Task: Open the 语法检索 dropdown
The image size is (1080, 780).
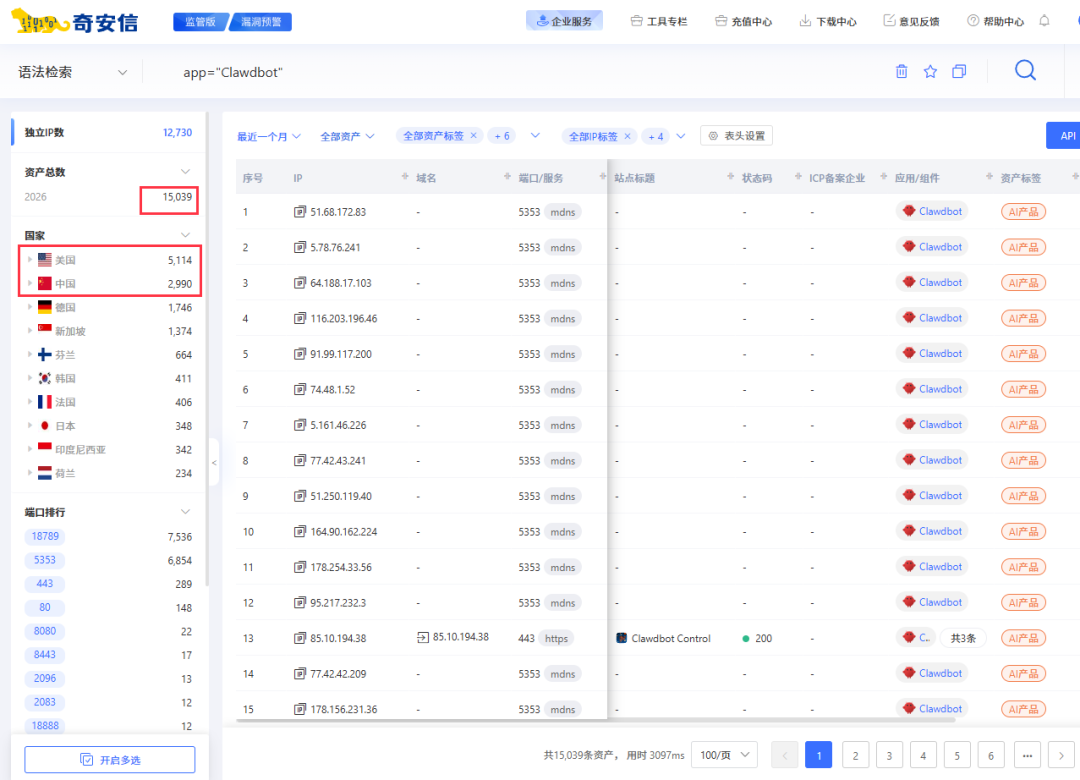Action: pyautogui.click(x=75, y=71)
